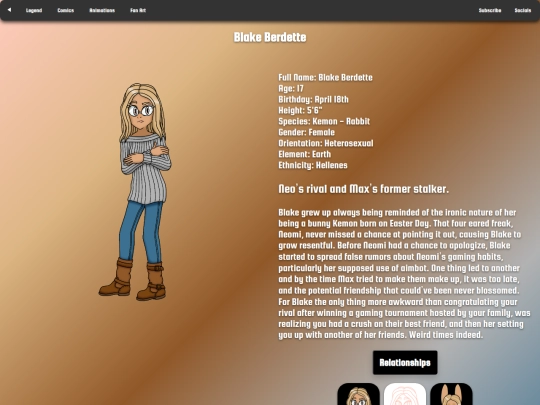Click the 'Element: Earth' line
The height and width of the screenshot is (405, 540).
click(305, 154)
